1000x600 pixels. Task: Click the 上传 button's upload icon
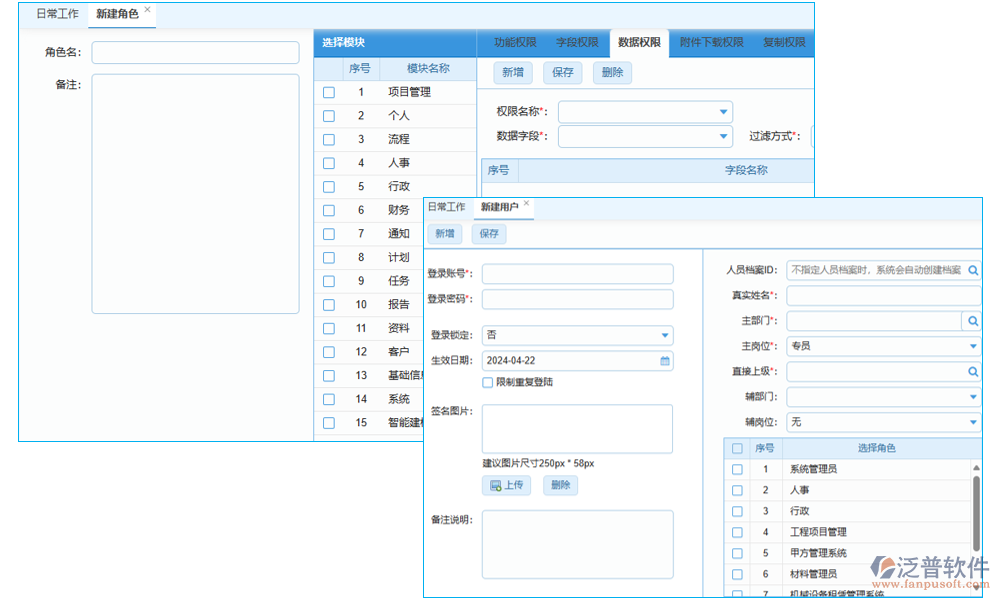(x=497, y=485)
